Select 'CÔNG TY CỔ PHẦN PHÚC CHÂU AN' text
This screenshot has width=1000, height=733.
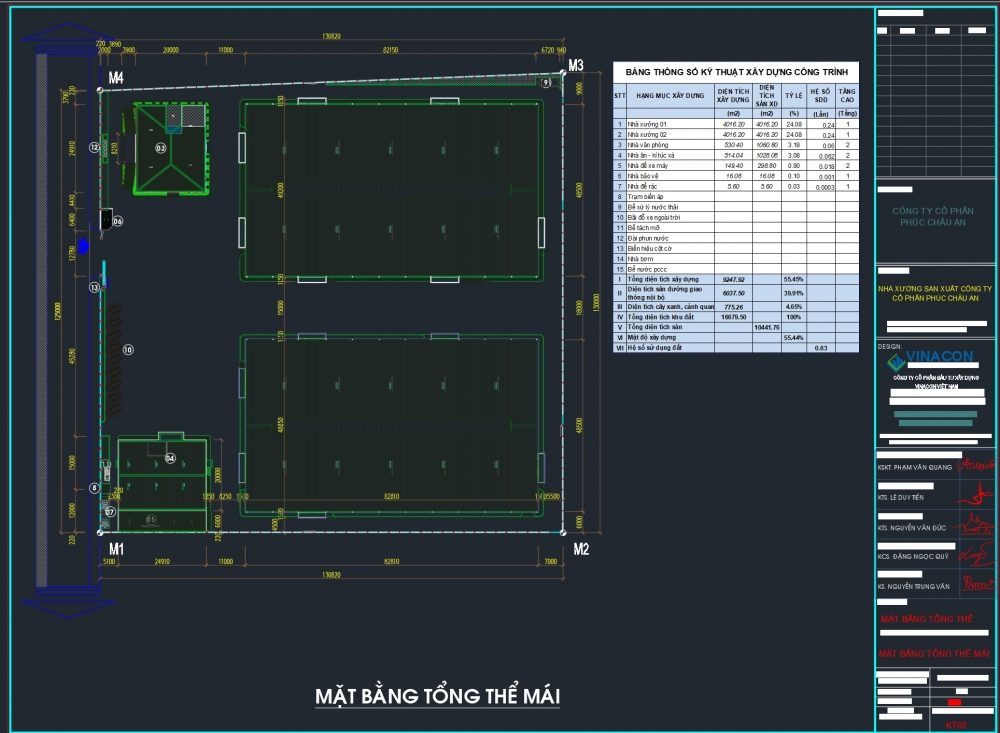click(929, 217)
